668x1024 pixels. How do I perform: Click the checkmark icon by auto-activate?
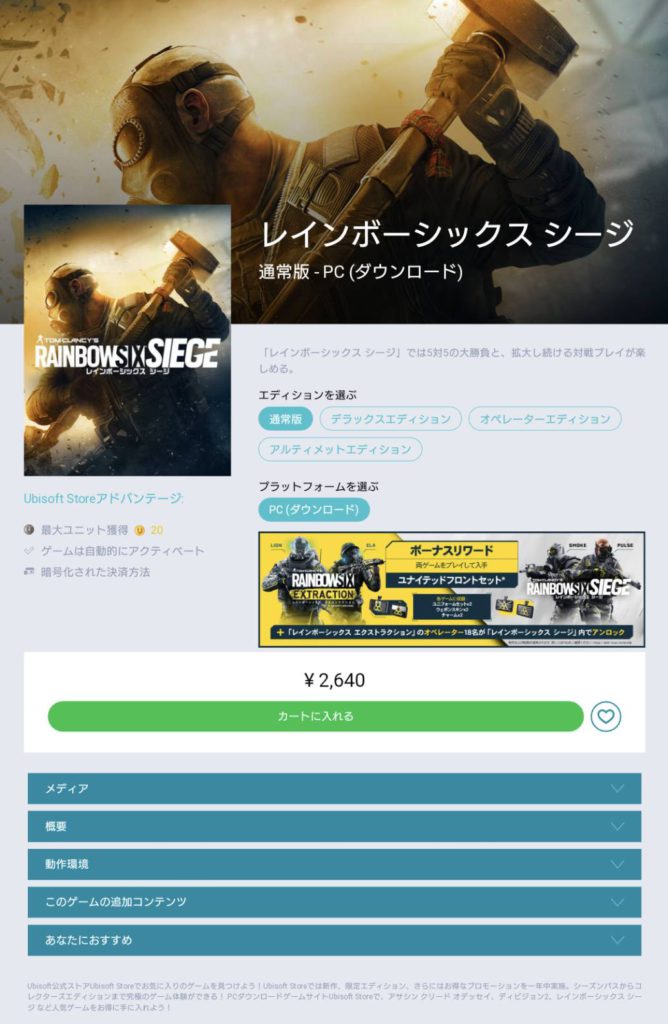(29, 551)
